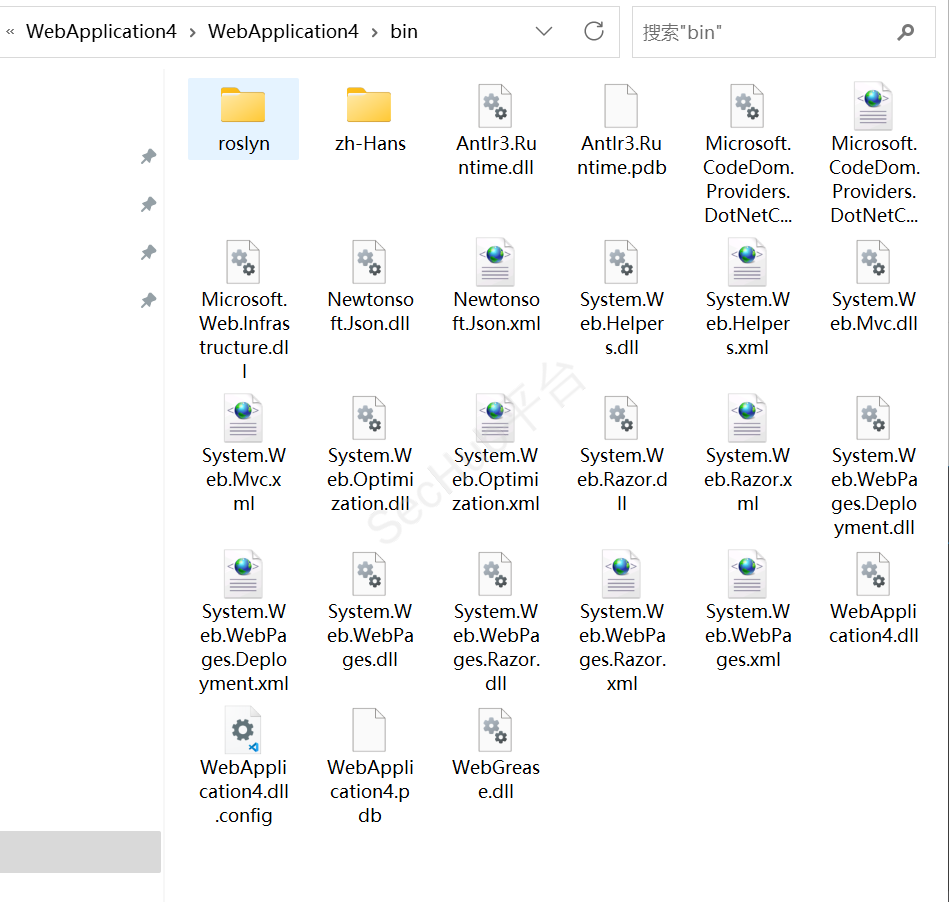This screenshot has height=902, width=949.
Task: Click the System.Web.Mvc.dll icon
Action: pos(873,262)
